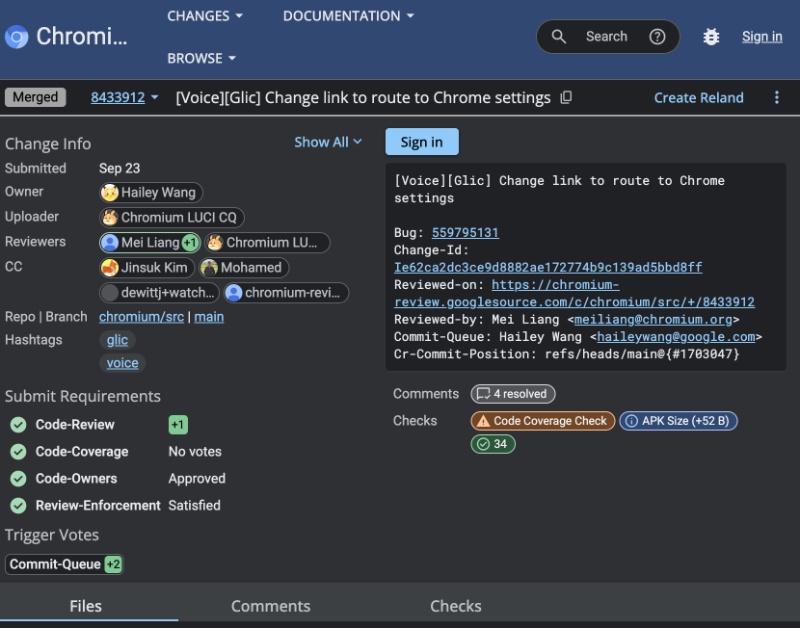Switch to the Checks tab
The image size is (800, 628).
(x=456, y=606)
